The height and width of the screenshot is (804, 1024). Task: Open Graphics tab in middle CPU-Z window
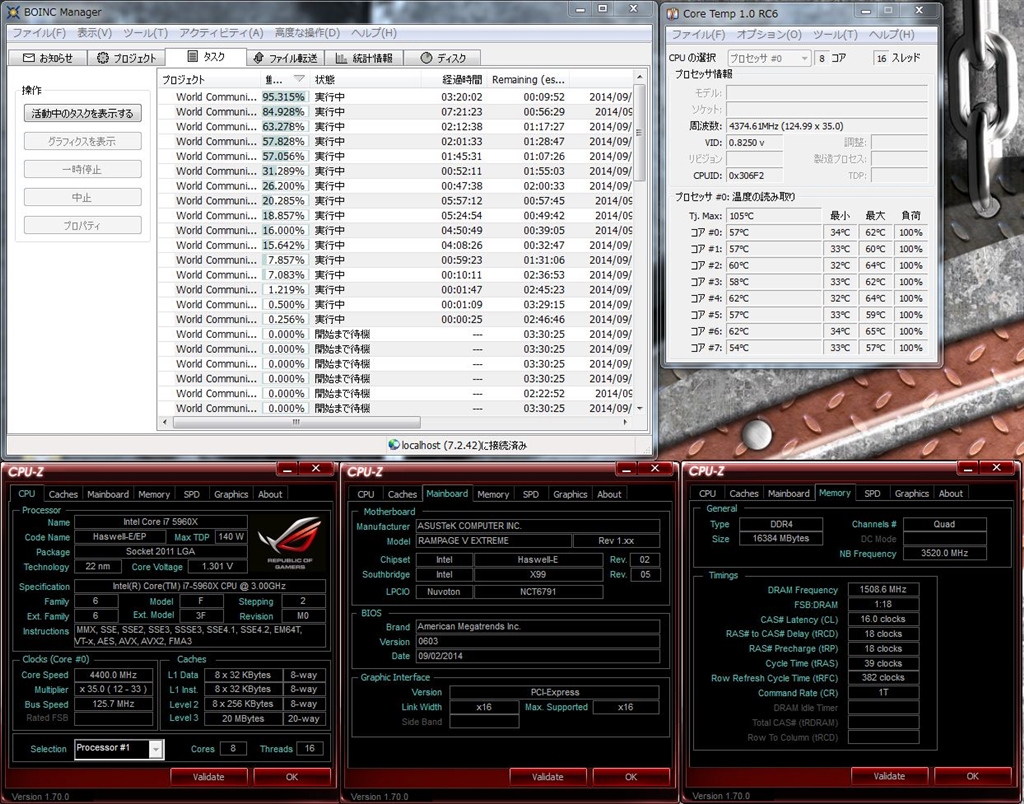pyautogui.click(x=570, y=494)
